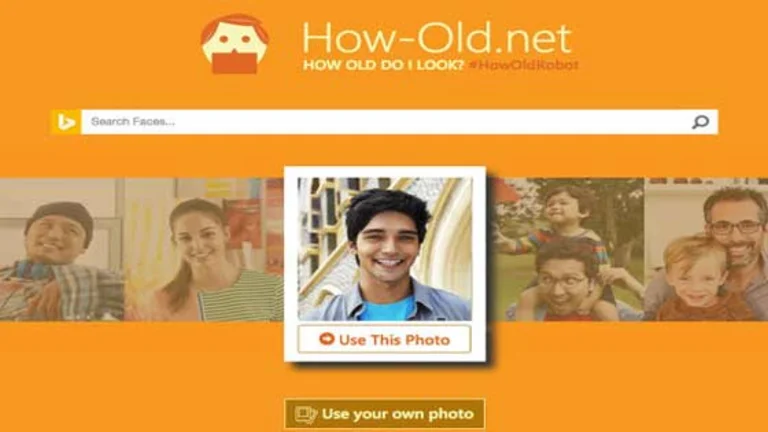Focus the Search Faces input field

(385, 121)
